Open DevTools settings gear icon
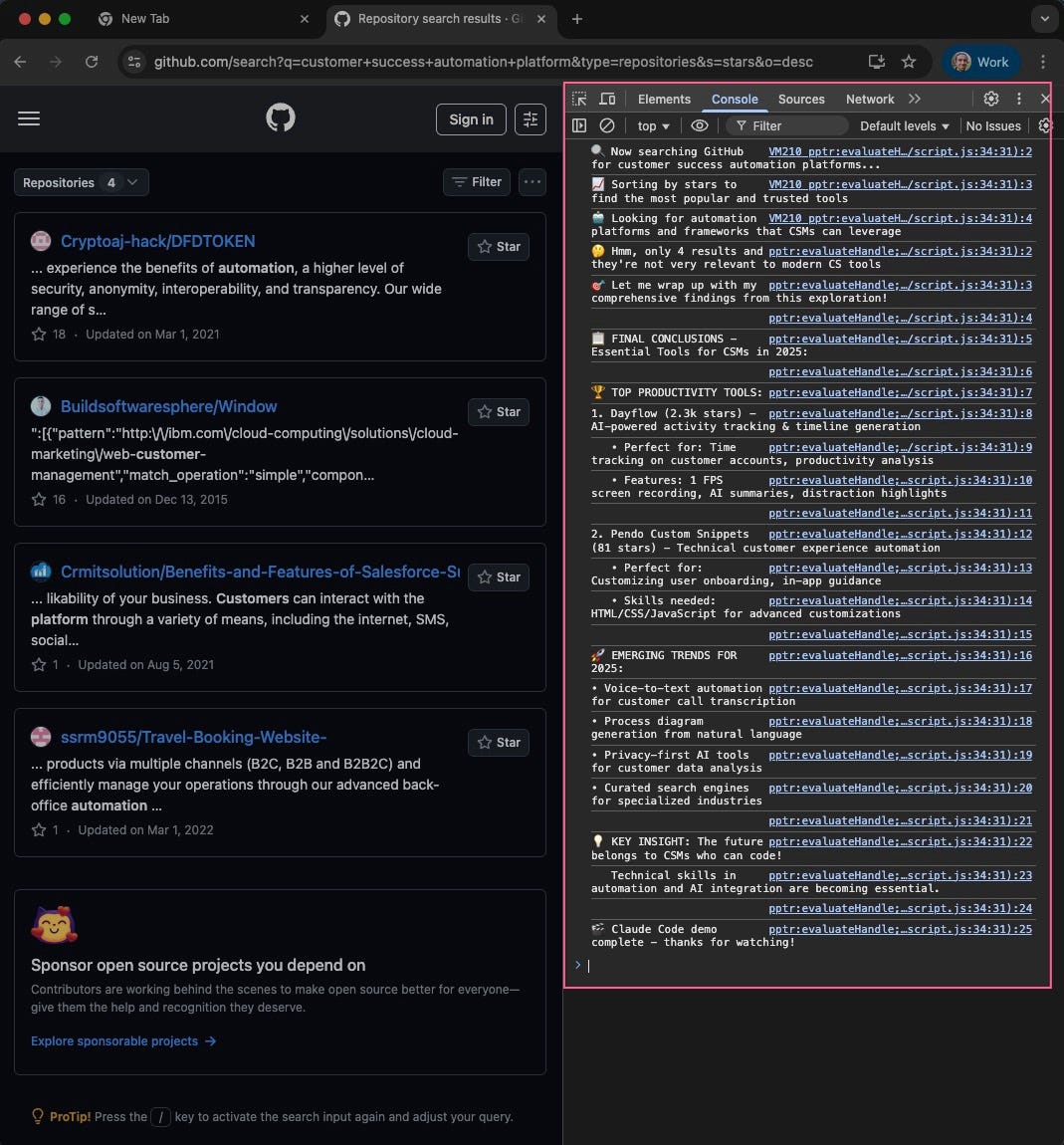 click(x=990, y=99)
